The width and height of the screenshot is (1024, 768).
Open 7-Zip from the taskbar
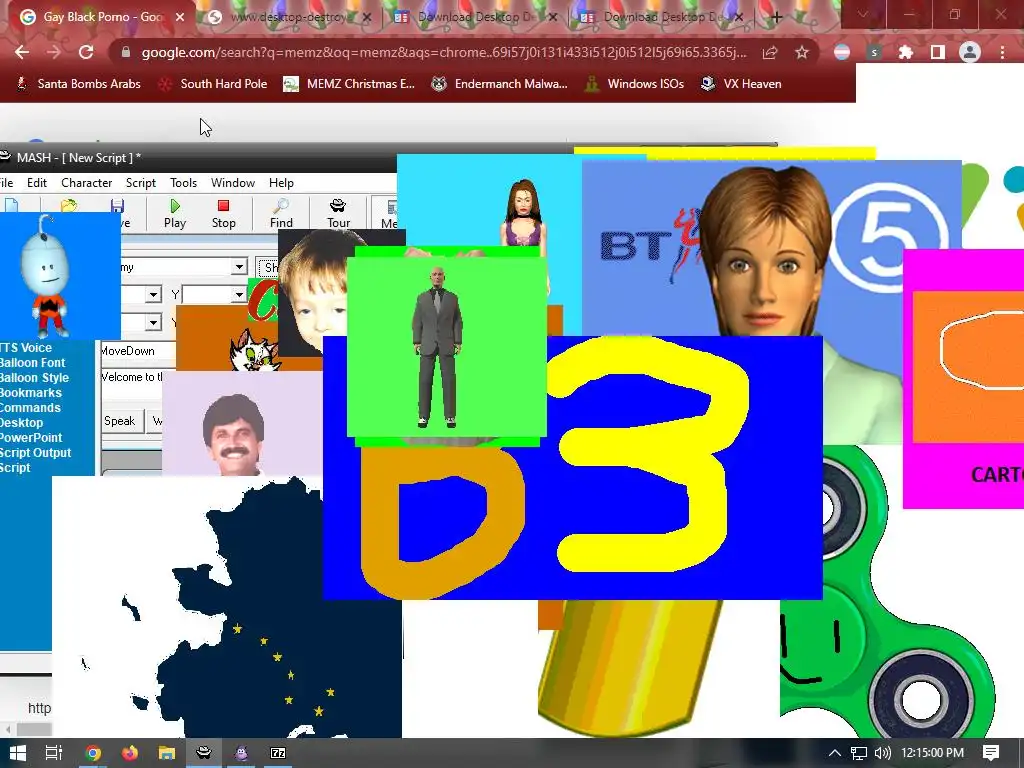point(278,753)
